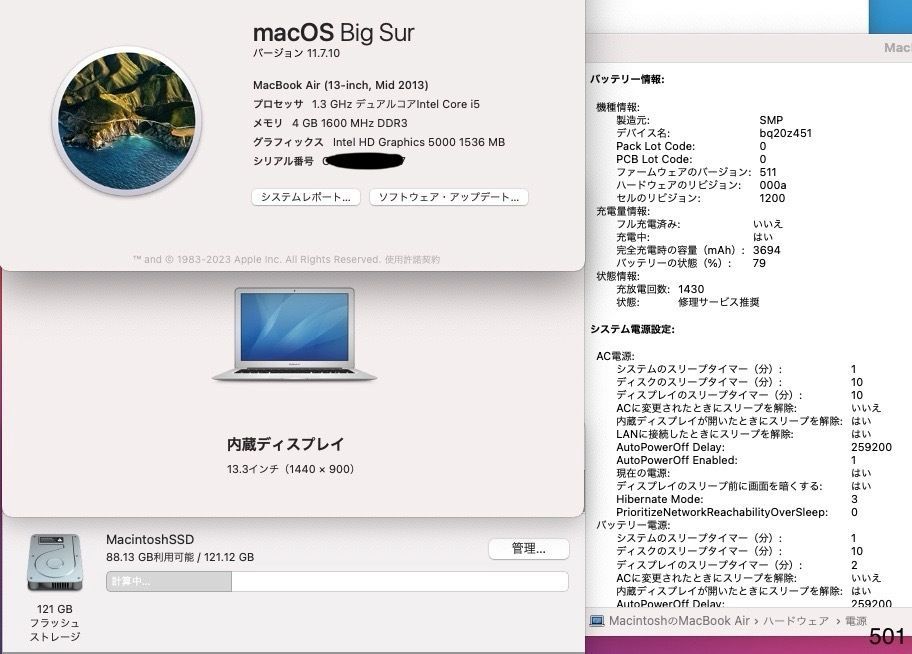Viewport: 912px width, 654px height.
Task: Click the macOS Big Sur wallpaper logo
Action: 127,121
